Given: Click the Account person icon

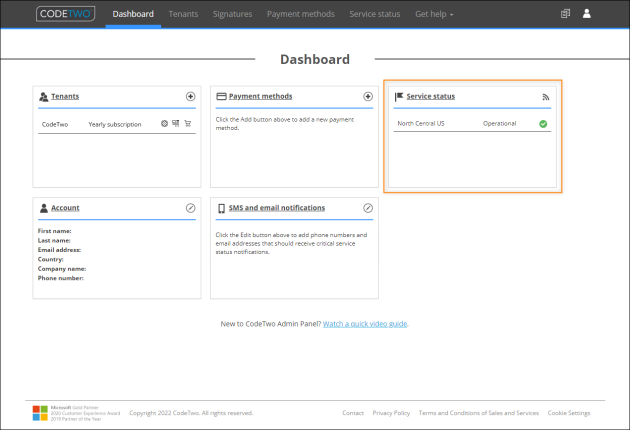Looking at the screenshot, I should pyautogui.click(x=44, y=208).
